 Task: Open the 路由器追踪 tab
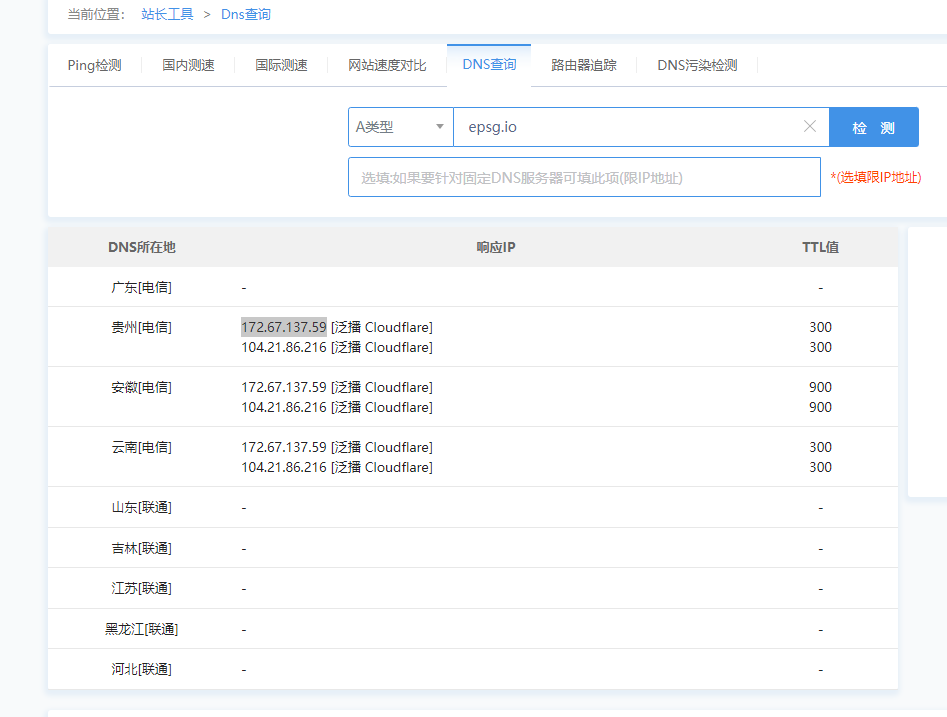tap(583, 64)
